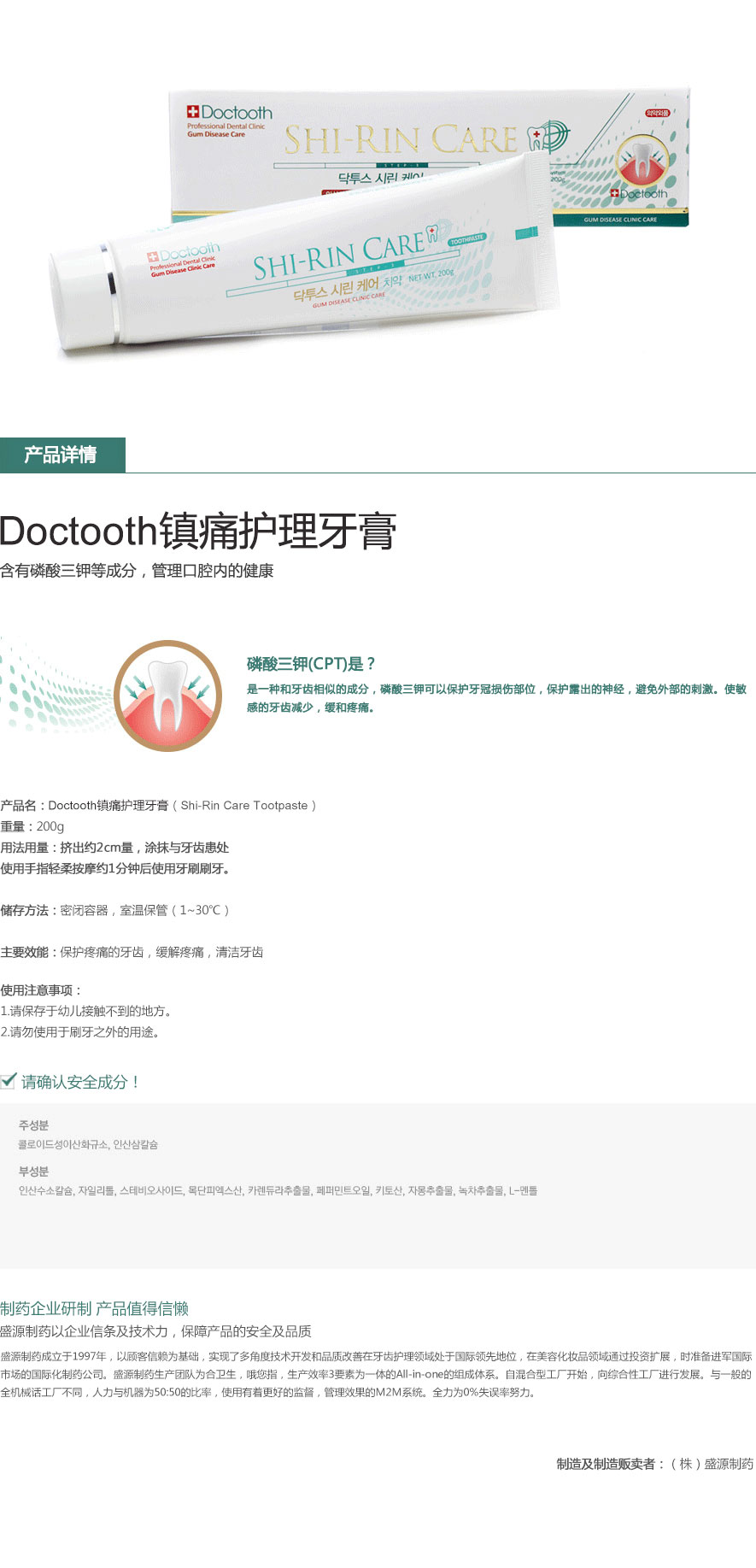Click the line 盛源制药以企业信条及技术力，保障产品的安全及品质
Image resolution: width=756 pixels, height=1568 pixels.
pos(155,1331)
